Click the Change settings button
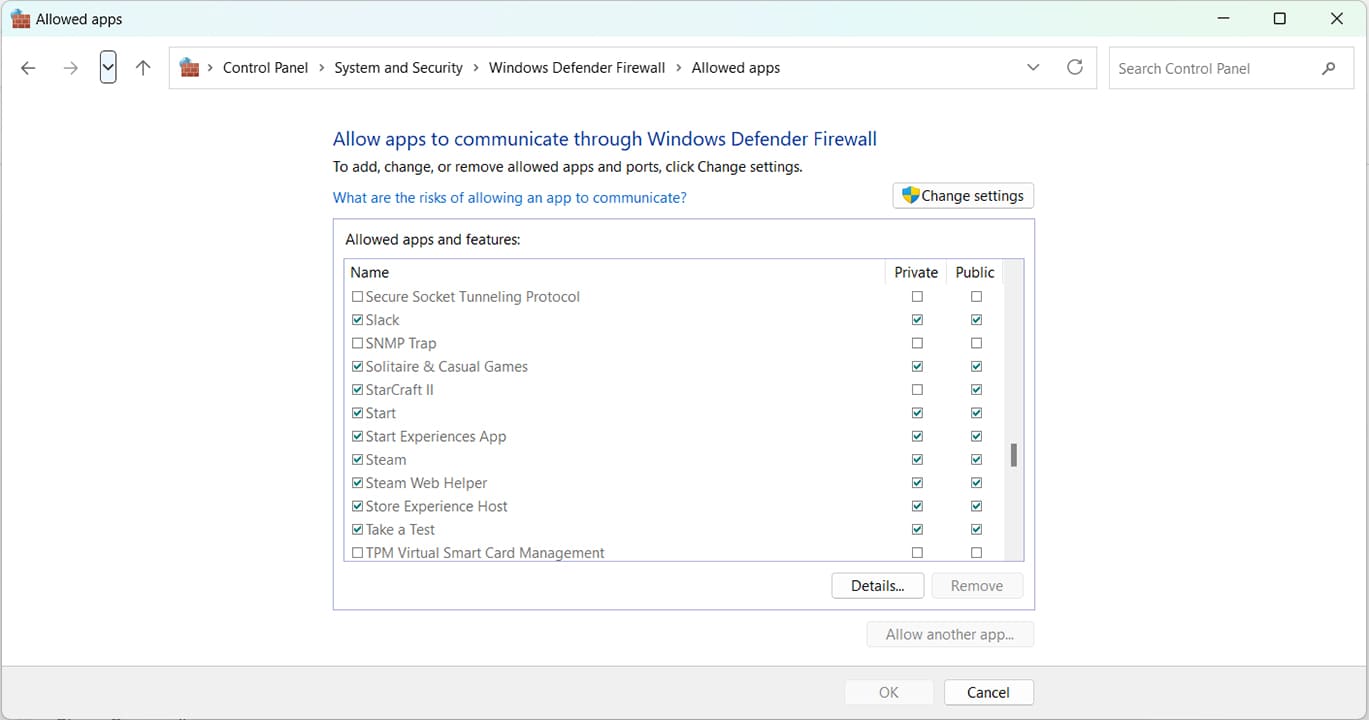This screenshot has width=1369, height=720. point(963,196)
